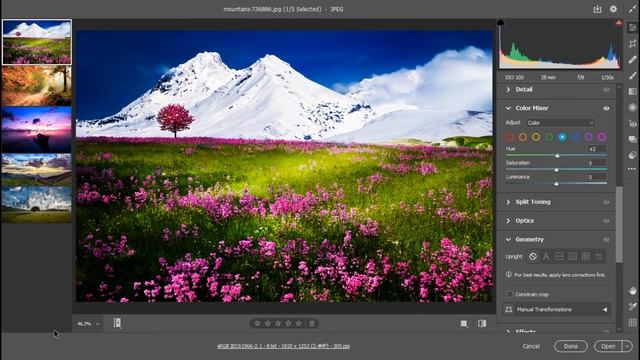
Task: Apply Full Upright correction icon
Action: pyautogui.click(x=586, y=256)
